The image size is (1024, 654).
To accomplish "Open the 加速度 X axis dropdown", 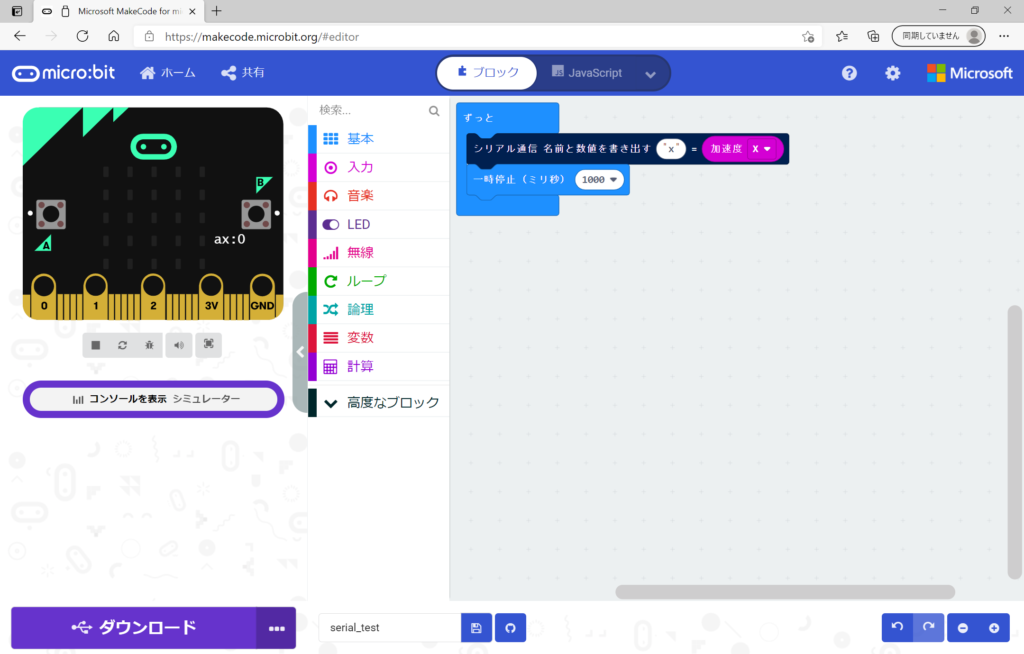I will (x=767, y=149).
